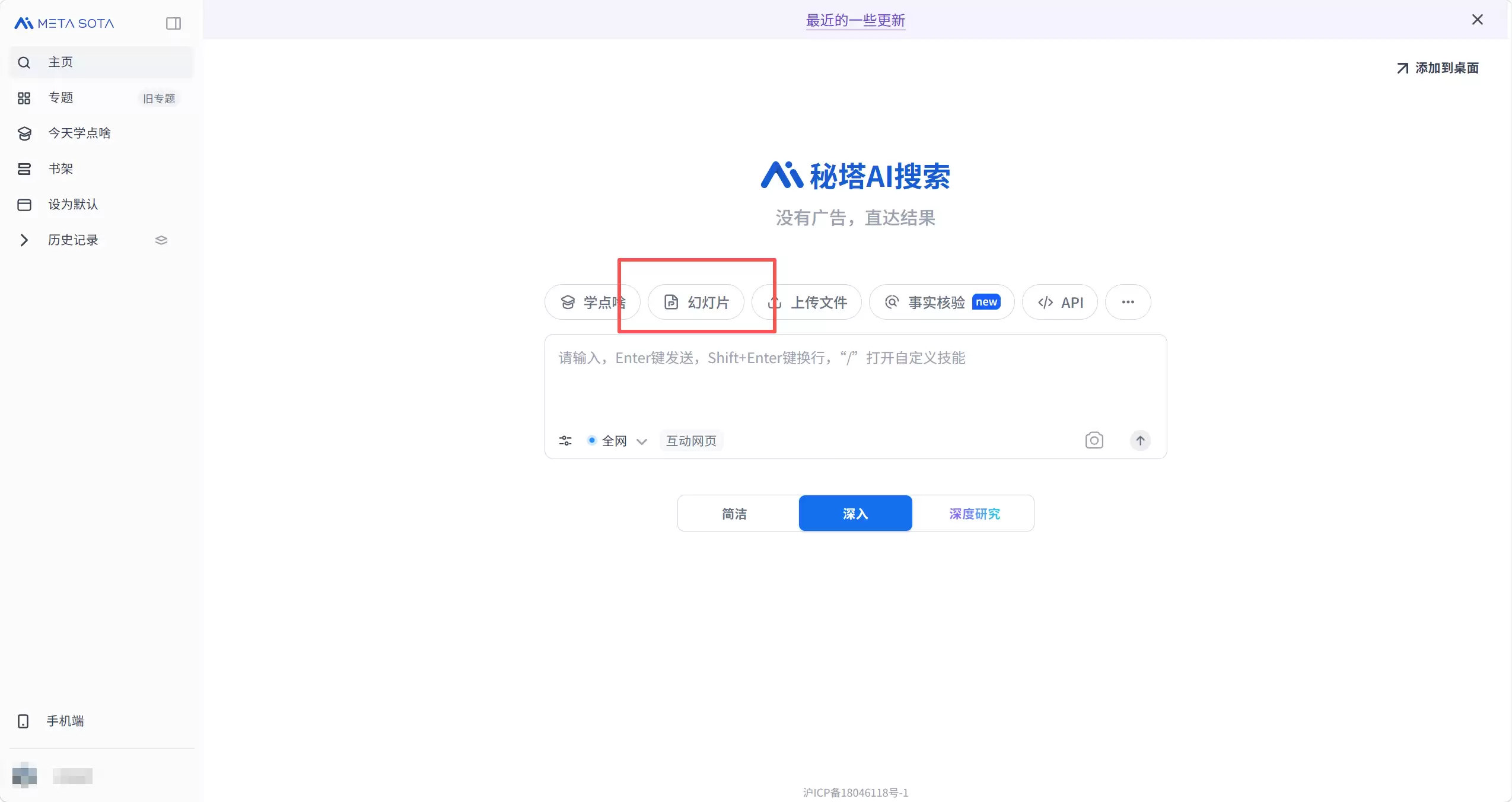Click the 沪ICP备18046118号-1 footer link
The height and width of the screenshot is (802, 1512).
click(855, 793)
